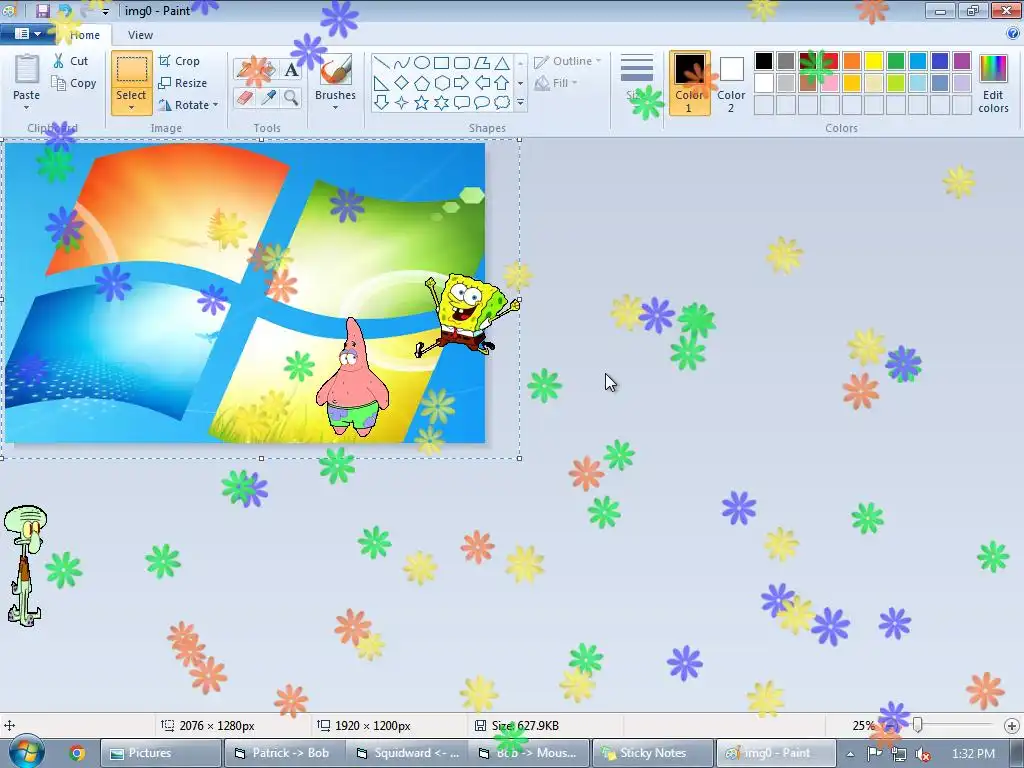Image resolution: width=1024 pixels, height=768 pixels.
Task: Open the Edit colors dialog
Action: 993,84
